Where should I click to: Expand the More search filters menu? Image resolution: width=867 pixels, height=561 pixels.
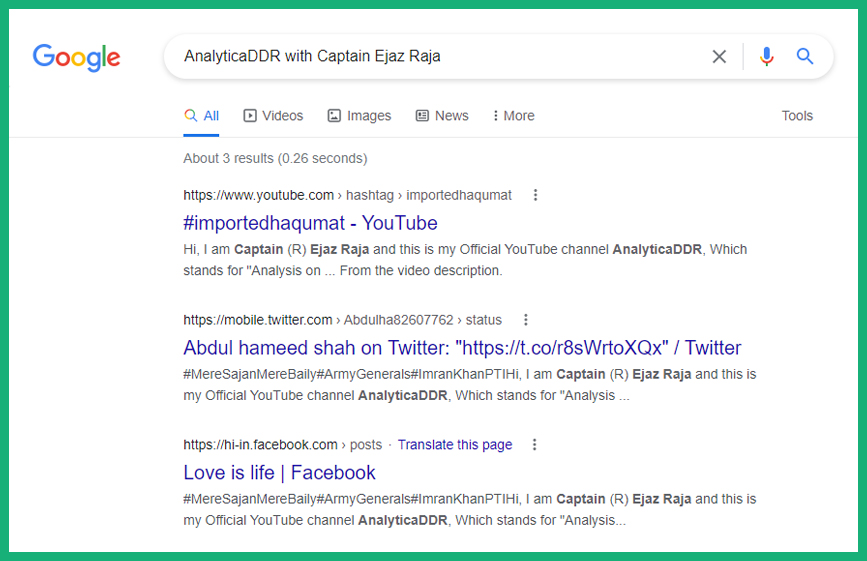pyautogui.click(x=514, y=116)
